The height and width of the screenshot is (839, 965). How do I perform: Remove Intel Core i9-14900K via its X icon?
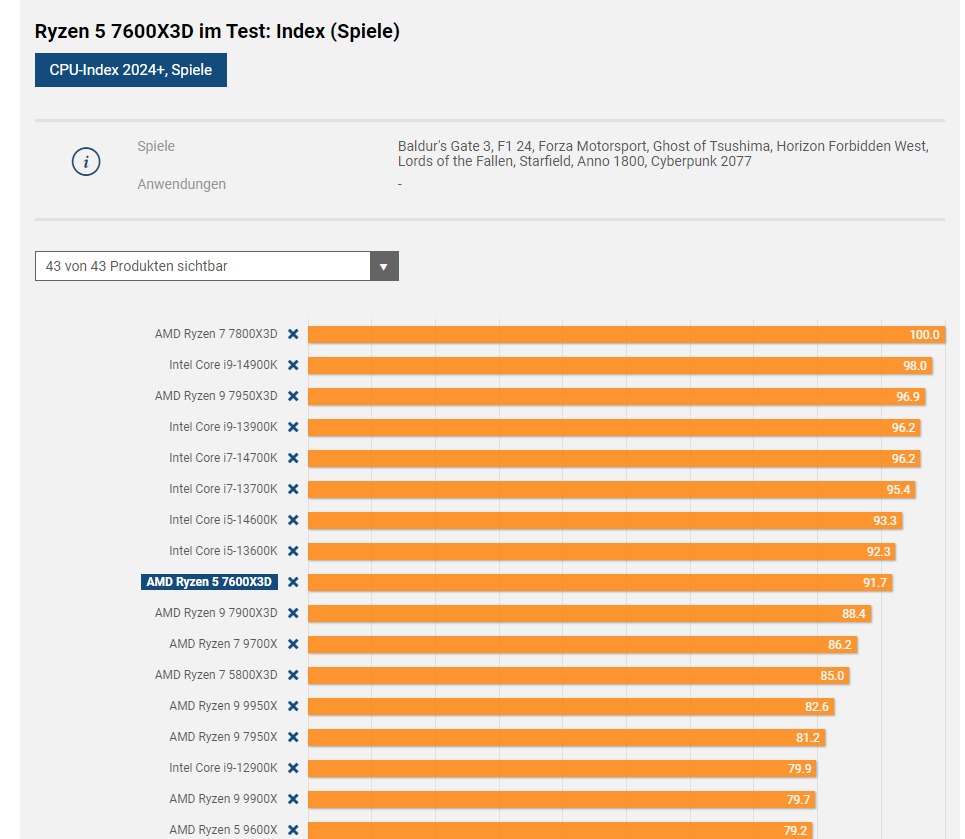(x=293, y=365)
